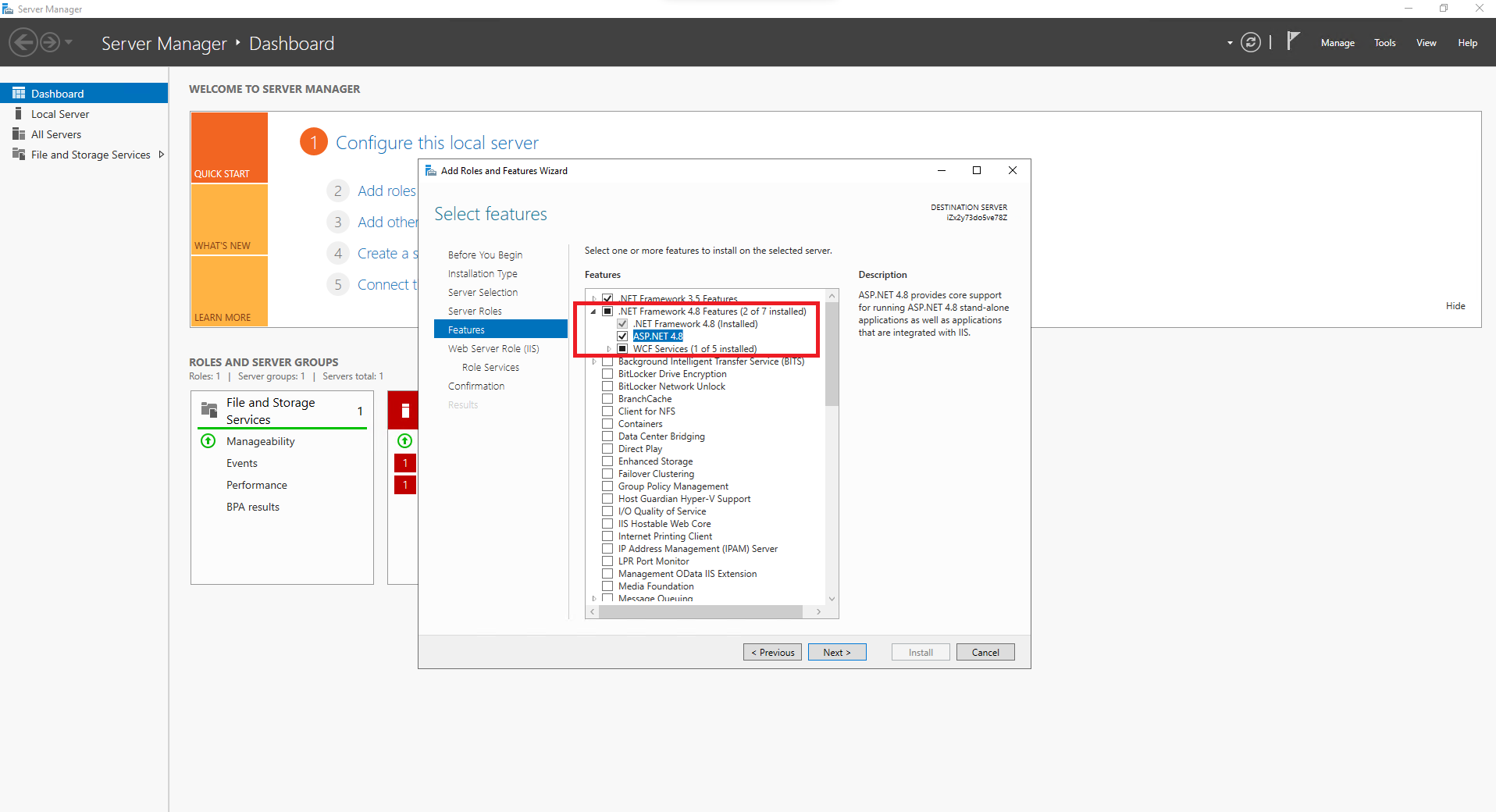The width and height of the screenshot is (1496, 812).
Task: Open the View menu
Action: (1426, 43)
